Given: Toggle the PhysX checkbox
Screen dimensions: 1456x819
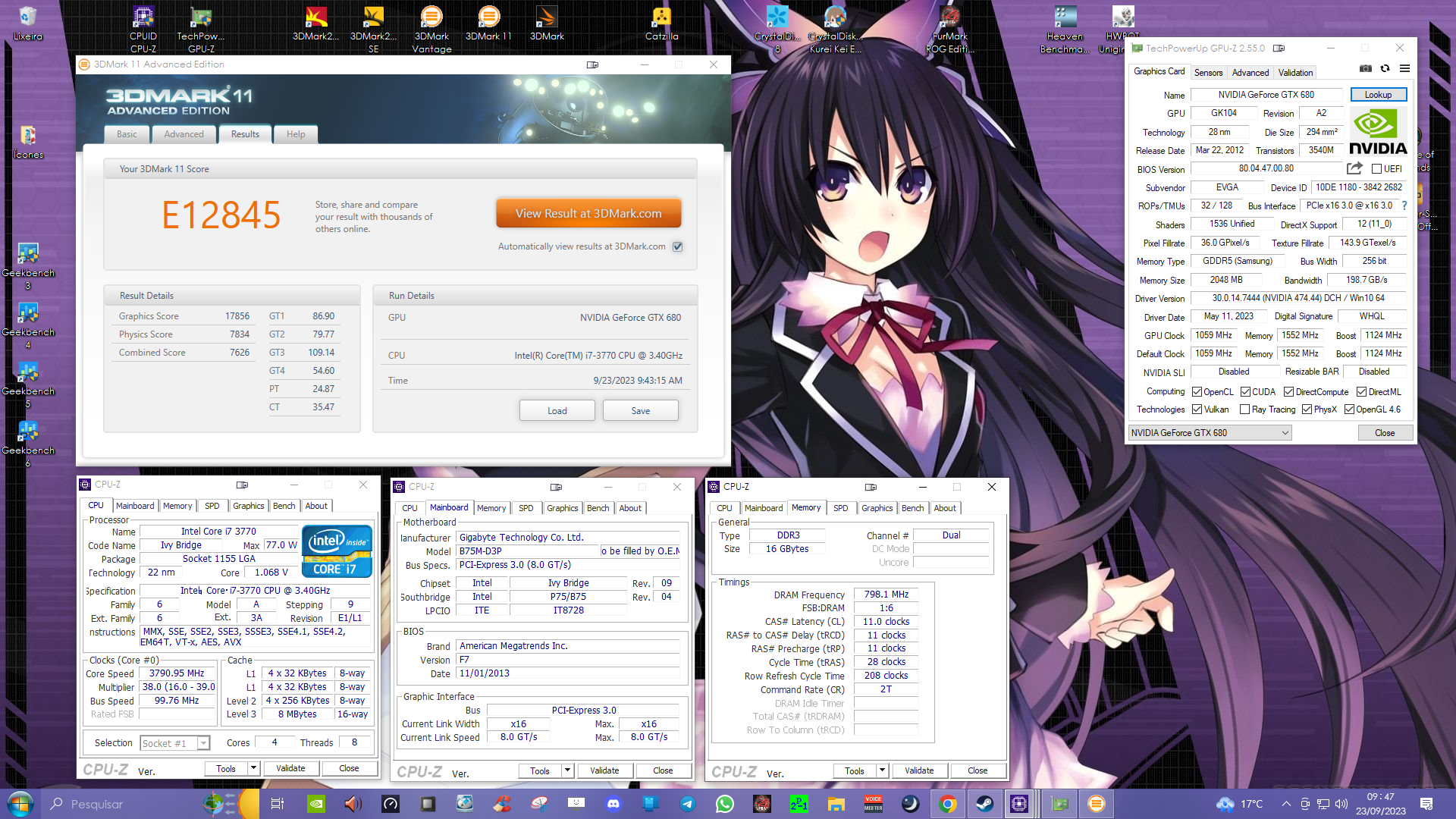Looking at the screenshot, I should click(1307, 409).
